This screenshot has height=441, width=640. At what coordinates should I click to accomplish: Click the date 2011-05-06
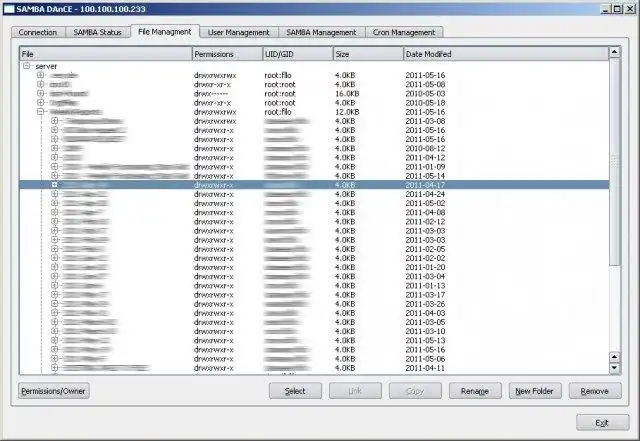click(425, 359)
